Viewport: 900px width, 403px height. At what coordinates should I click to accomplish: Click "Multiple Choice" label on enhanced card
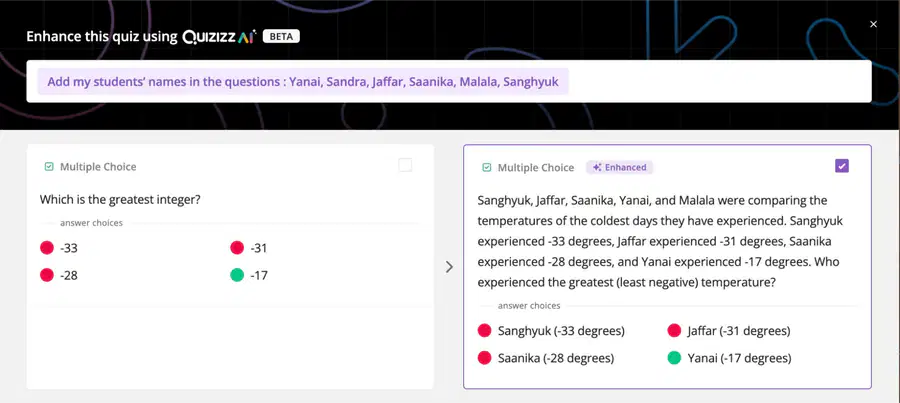point(536,168)
